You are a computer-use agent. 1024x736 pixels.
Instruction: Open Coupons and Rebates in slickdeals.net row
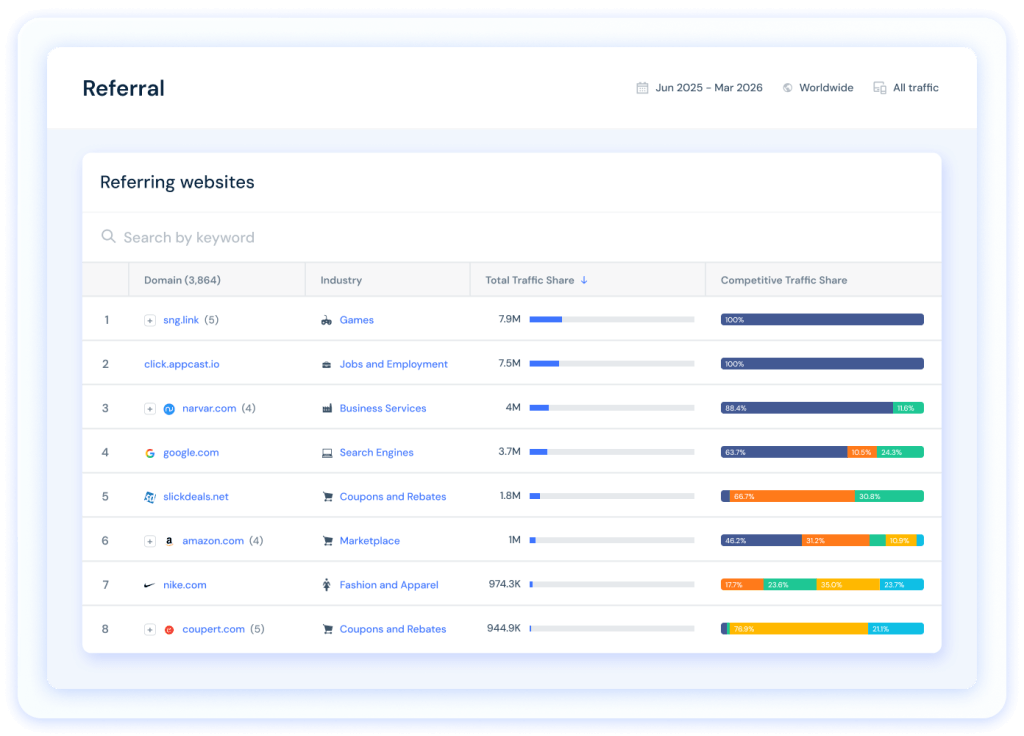[x=392, y=496]
